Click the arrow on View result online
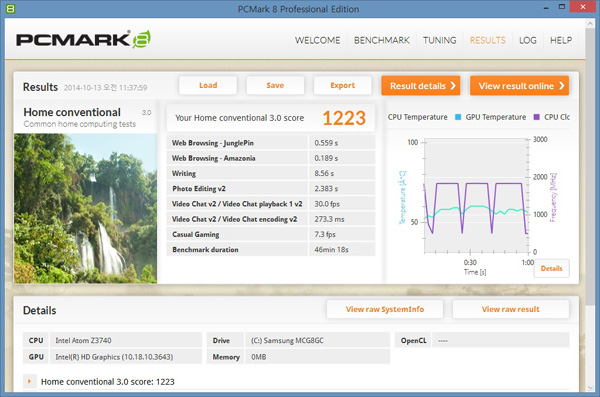The image size is (600, 397). pyautogui.click(x=561, y=86)
